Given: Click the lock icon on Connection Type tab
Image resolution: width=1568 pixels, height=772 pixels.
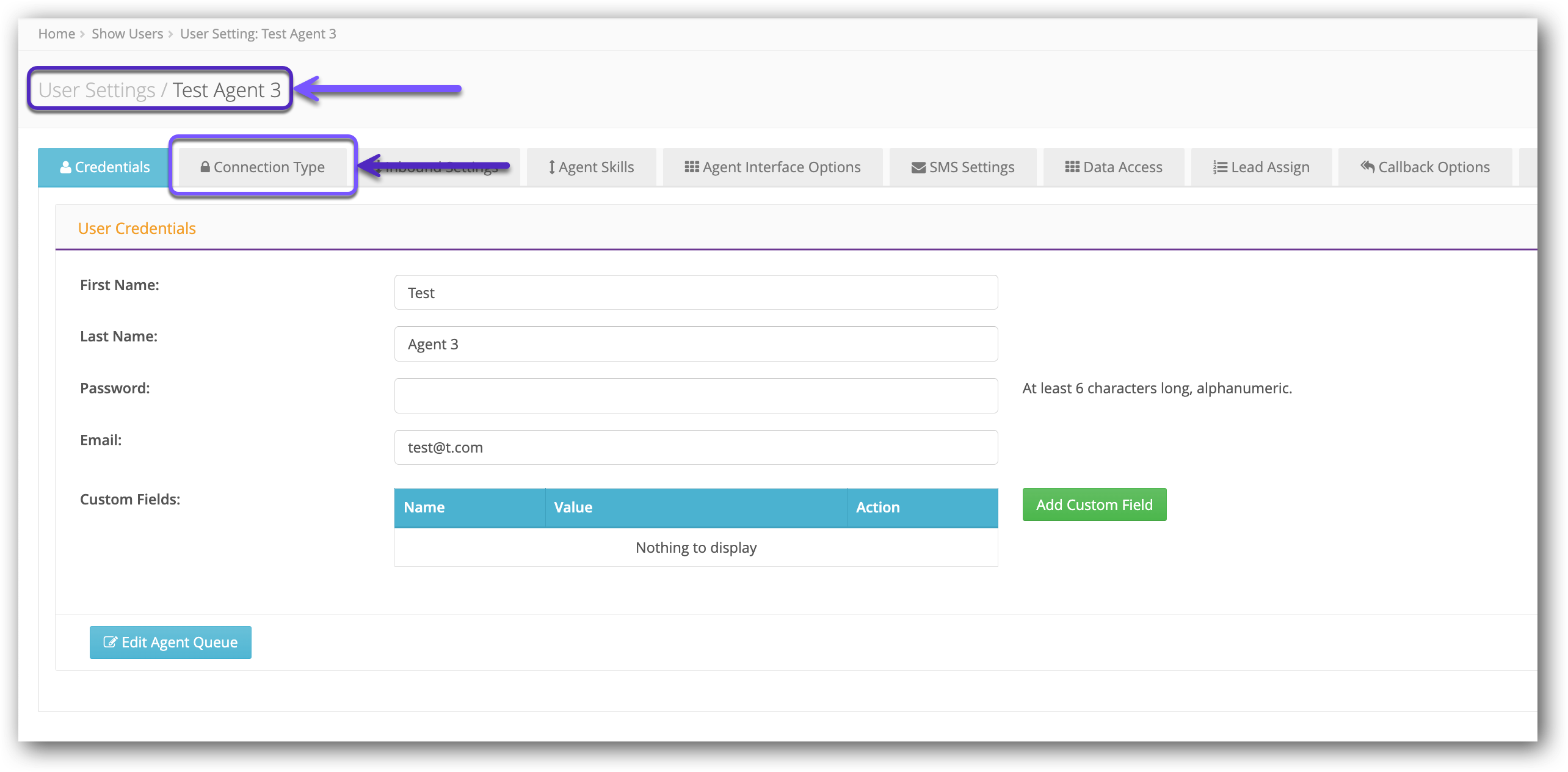Looking at the screenshot, I should point(205,167).
